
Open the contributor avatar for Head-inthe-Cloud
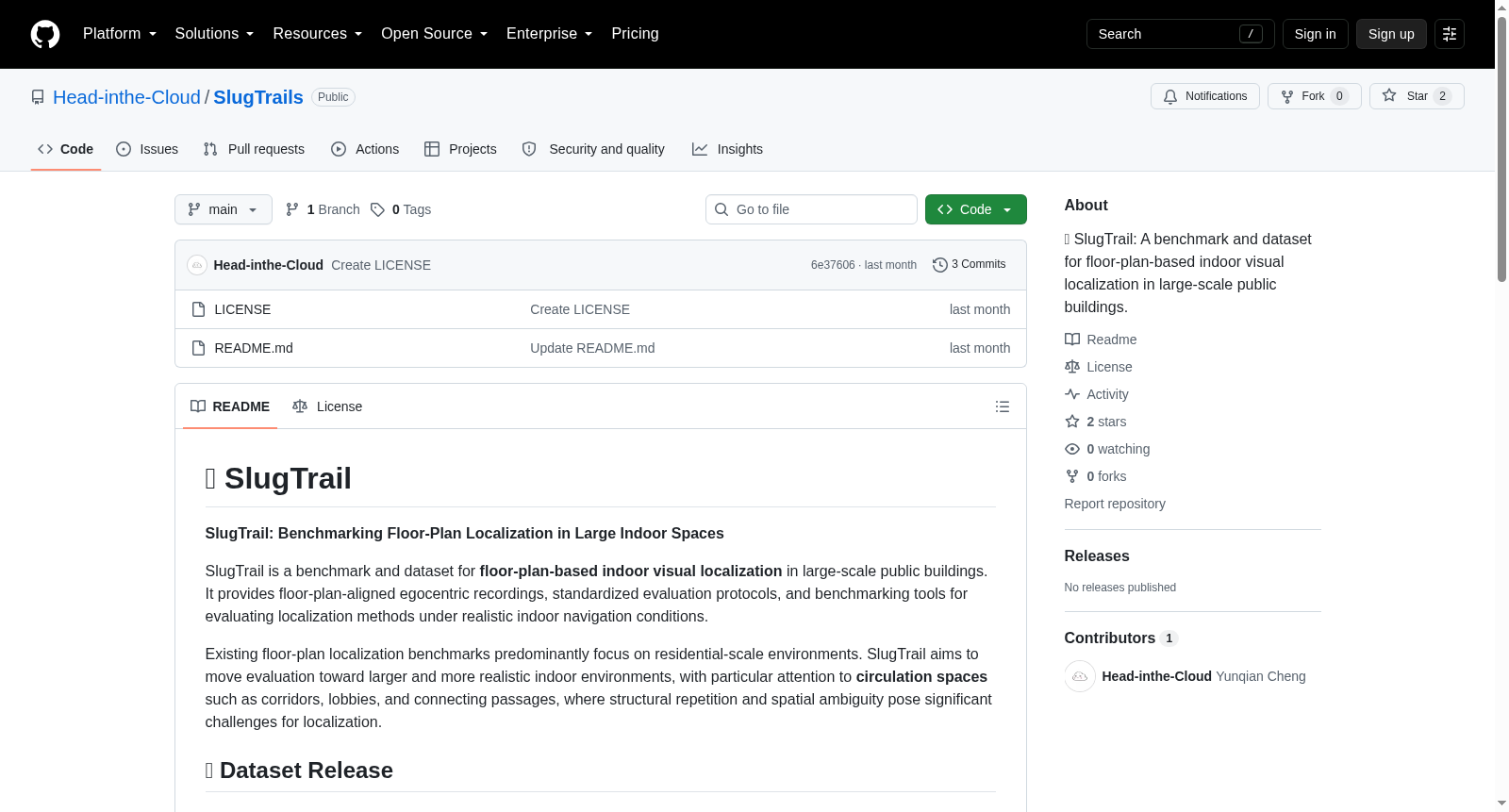click(1080, 676)
